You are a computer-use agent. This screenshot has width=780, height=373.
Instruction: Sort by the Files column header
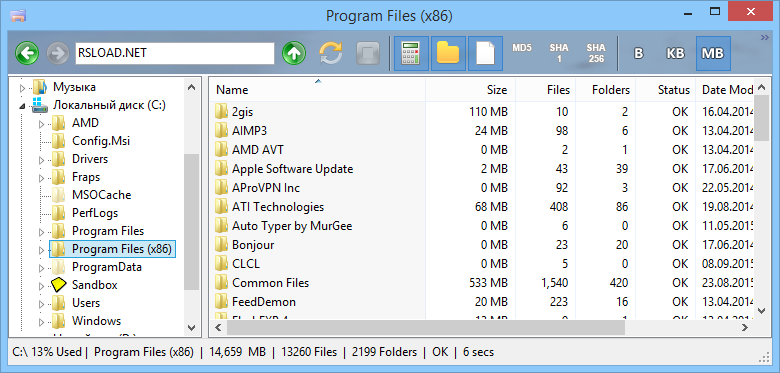point(546,90)
